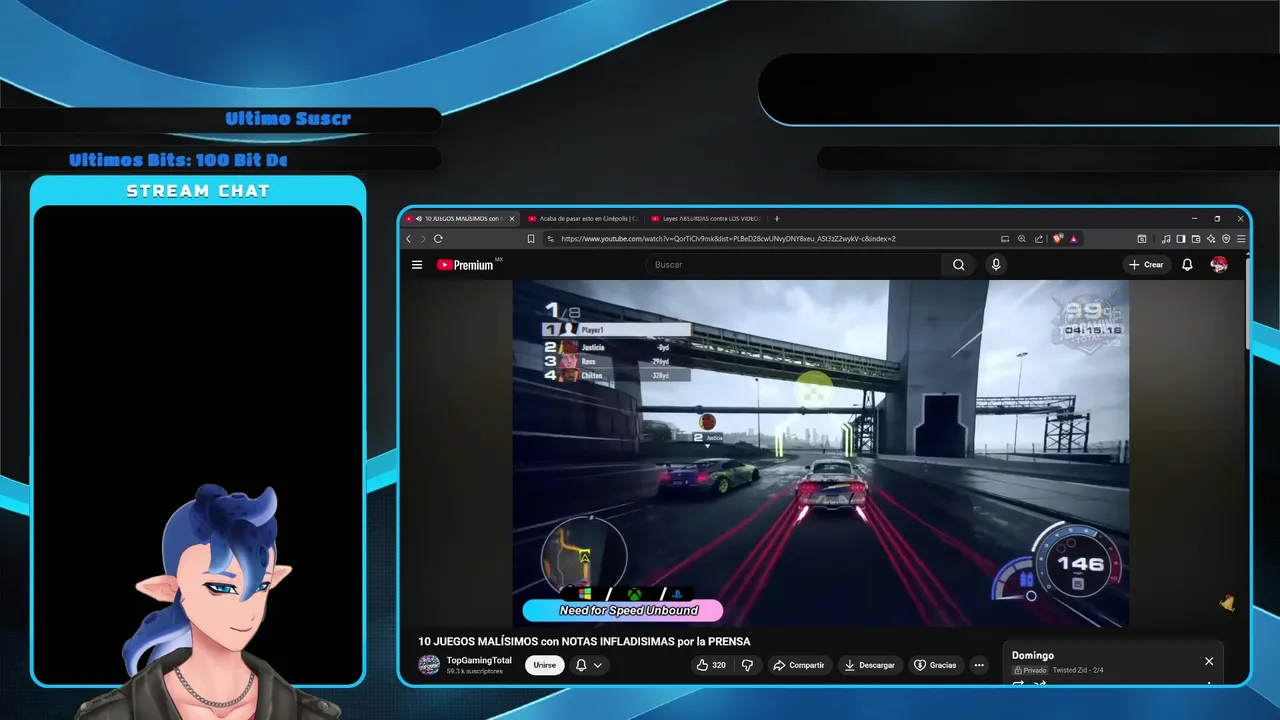Open a new browser tab with plus
This screenshot has width=1280, height=720.
(777, 218)
